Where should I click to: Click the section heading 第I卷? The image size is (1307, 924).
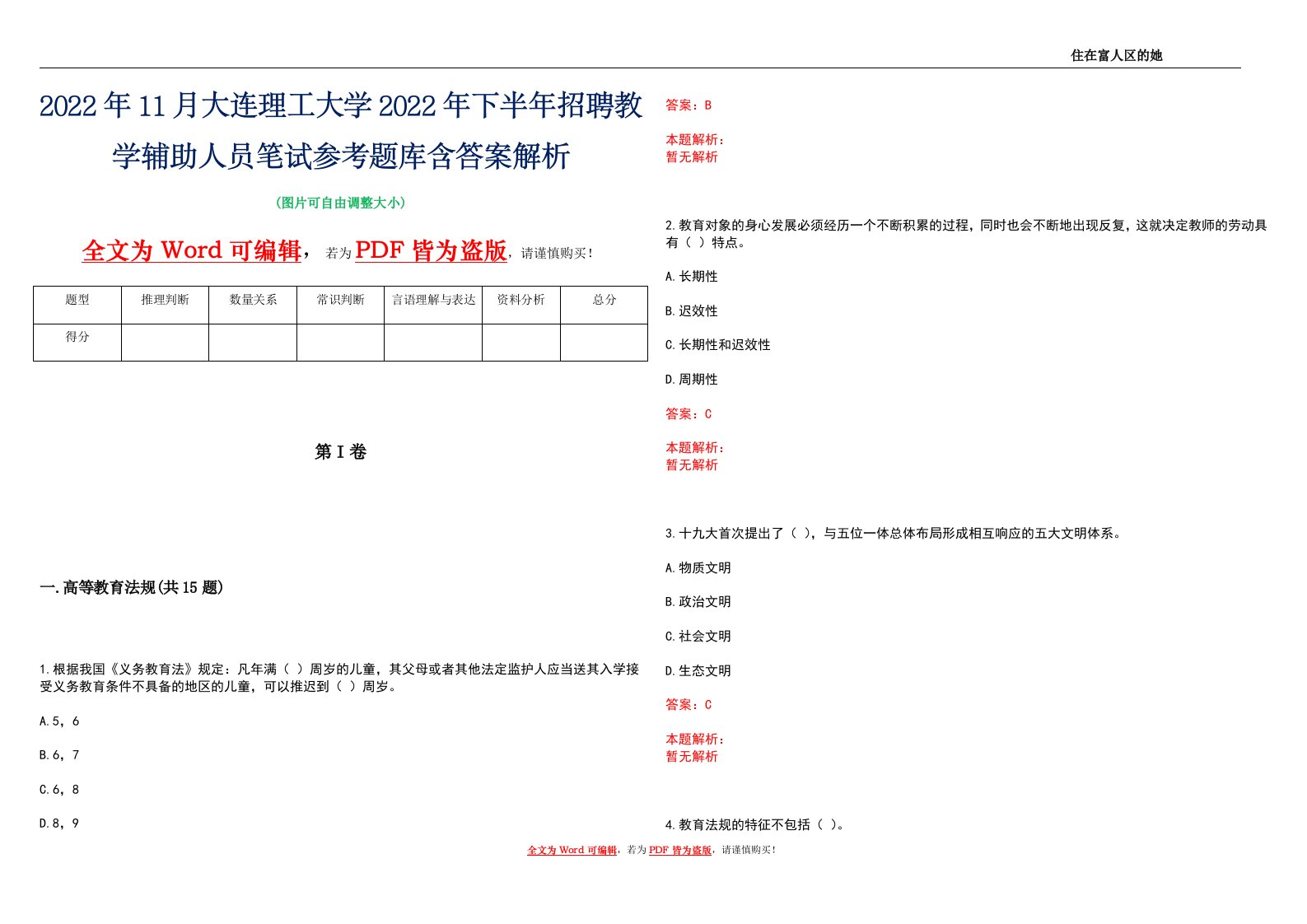(x=341, y=452)
